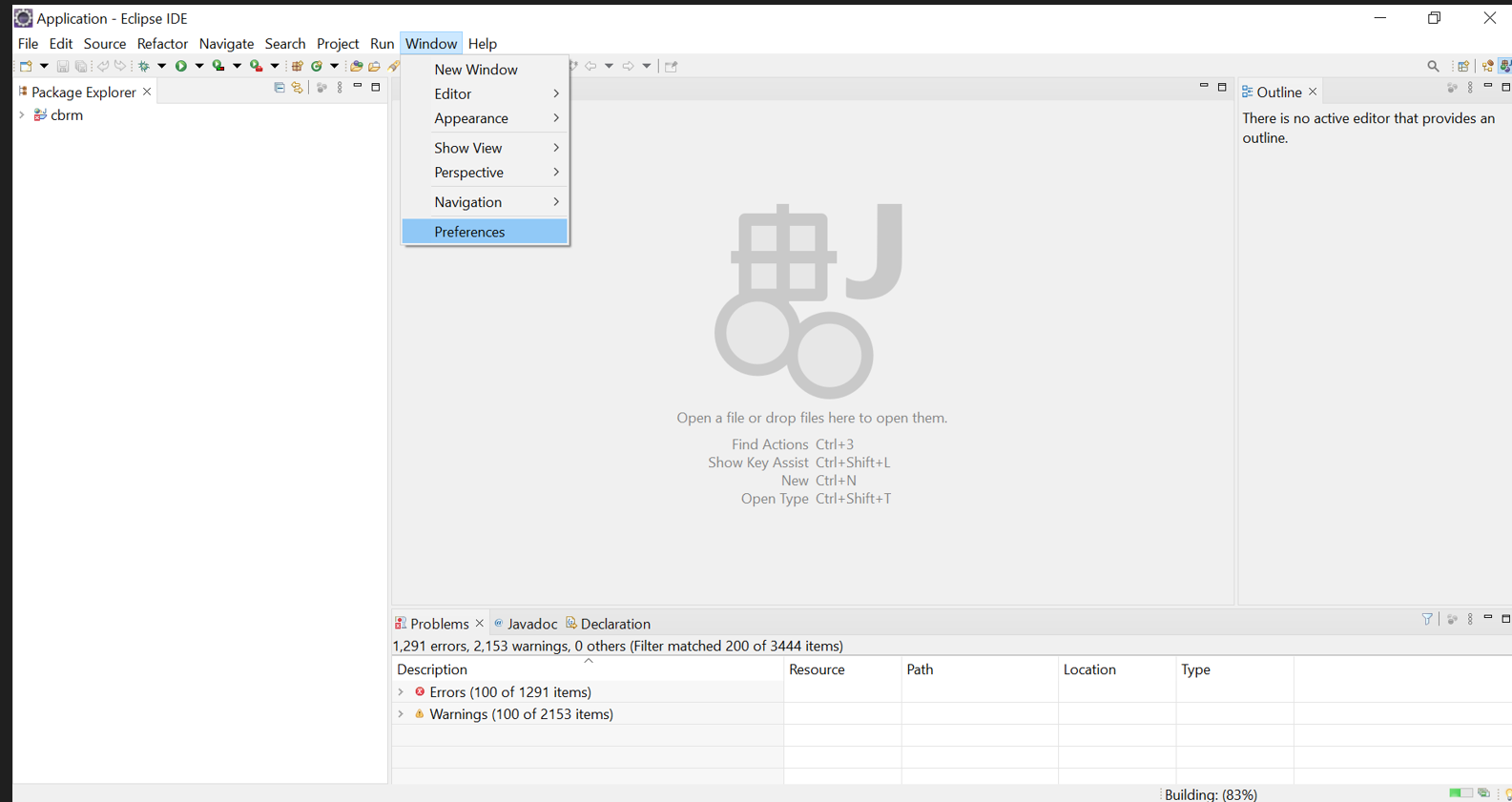The width and height of the screenshot is (1512, 802).
Task: Click the Save icon in the toolbar
Action: 62,66
